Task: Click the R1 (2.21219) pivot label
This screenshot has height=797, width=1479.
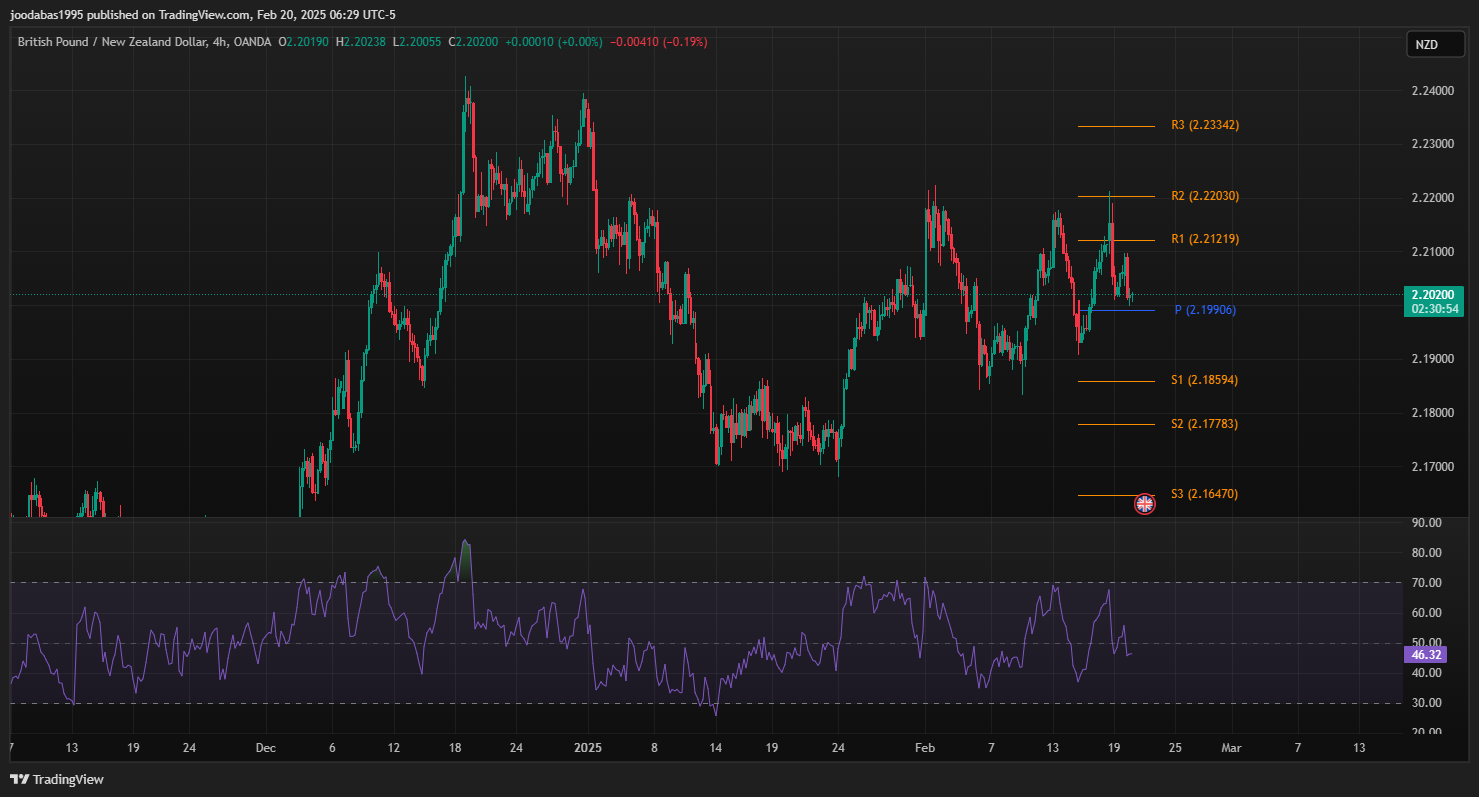Action: [x=1204, y=240]
